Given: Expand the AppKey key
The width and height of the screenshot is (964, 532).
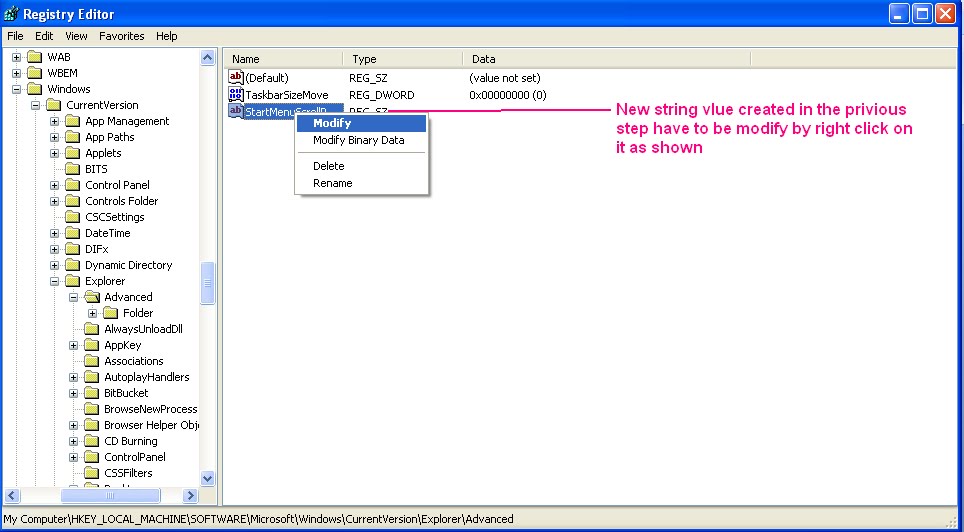Looking at the screenshot, I should tap(74, 345).
